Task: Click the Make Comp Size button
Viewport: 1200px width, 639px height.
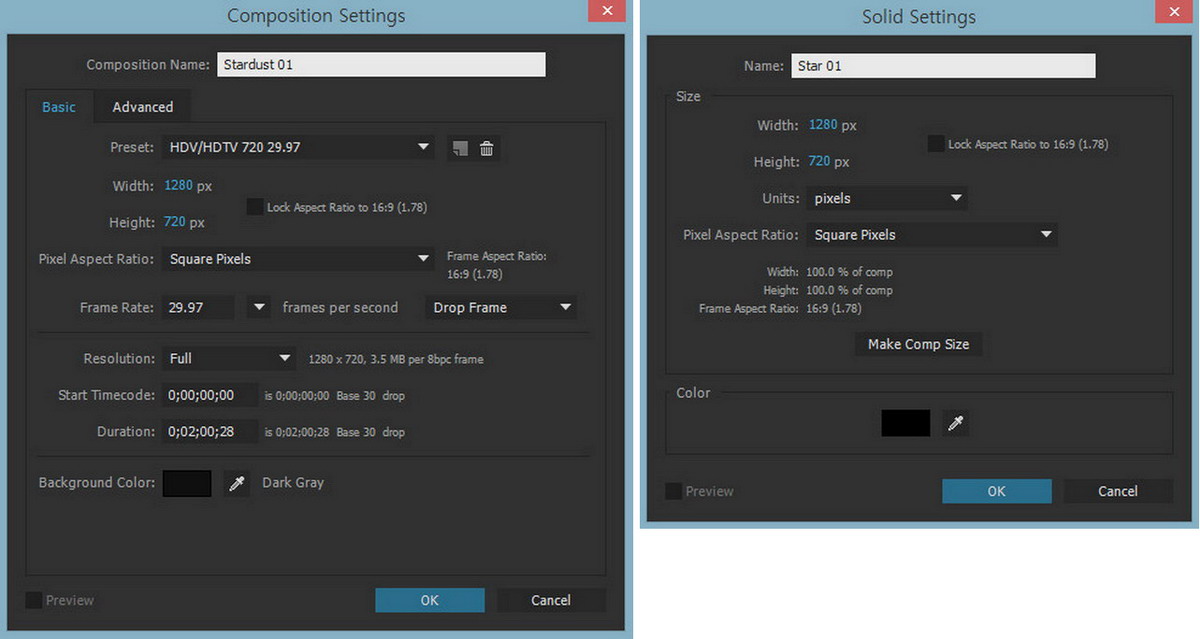Action: 919,344
